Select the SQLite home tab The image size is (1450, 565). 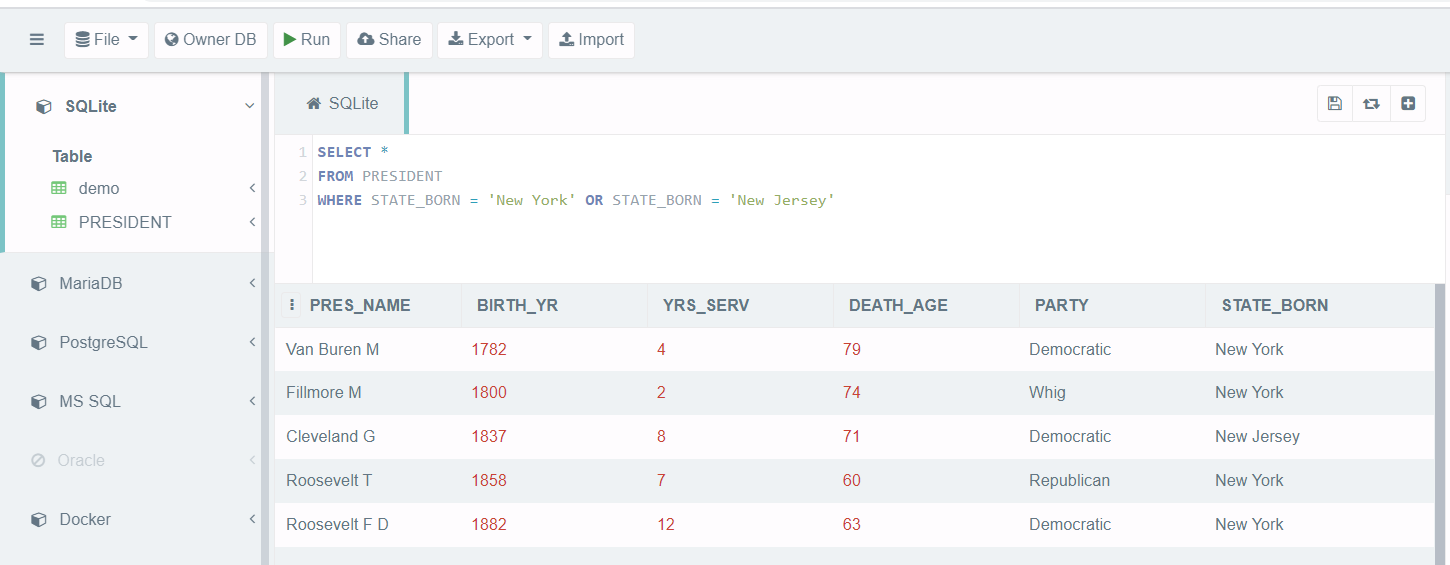[342, 103]
